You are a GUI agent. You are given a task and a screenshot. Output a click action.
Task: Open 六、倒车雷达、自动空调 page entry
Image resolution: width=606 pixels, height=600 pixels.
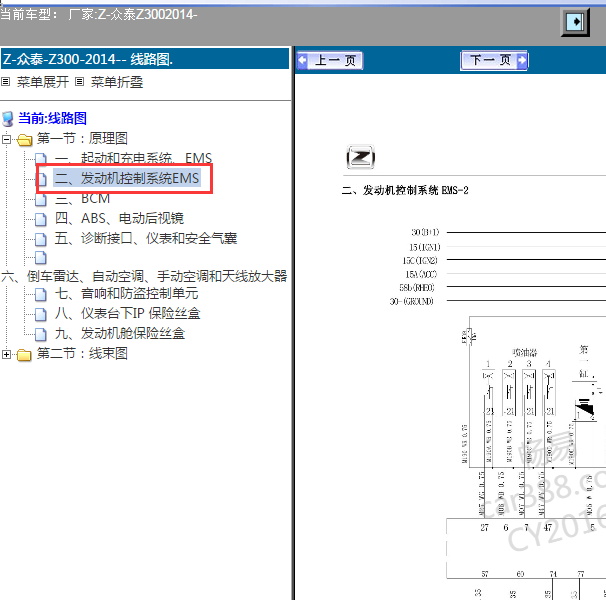pyautogui.click(x=144, y=276)
